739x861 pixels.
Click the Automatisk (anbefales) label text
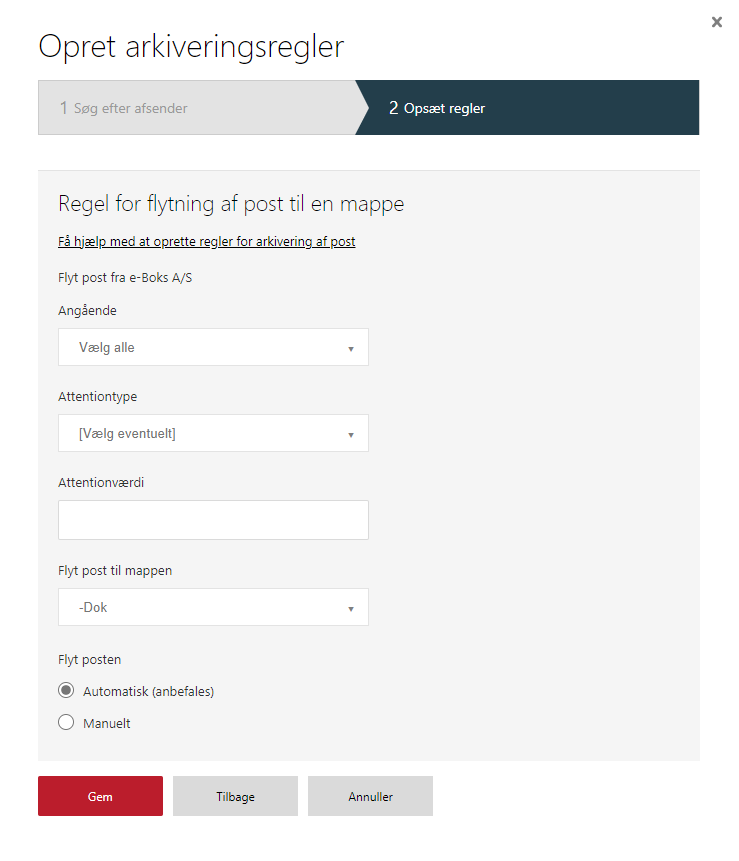click(148, 691)
